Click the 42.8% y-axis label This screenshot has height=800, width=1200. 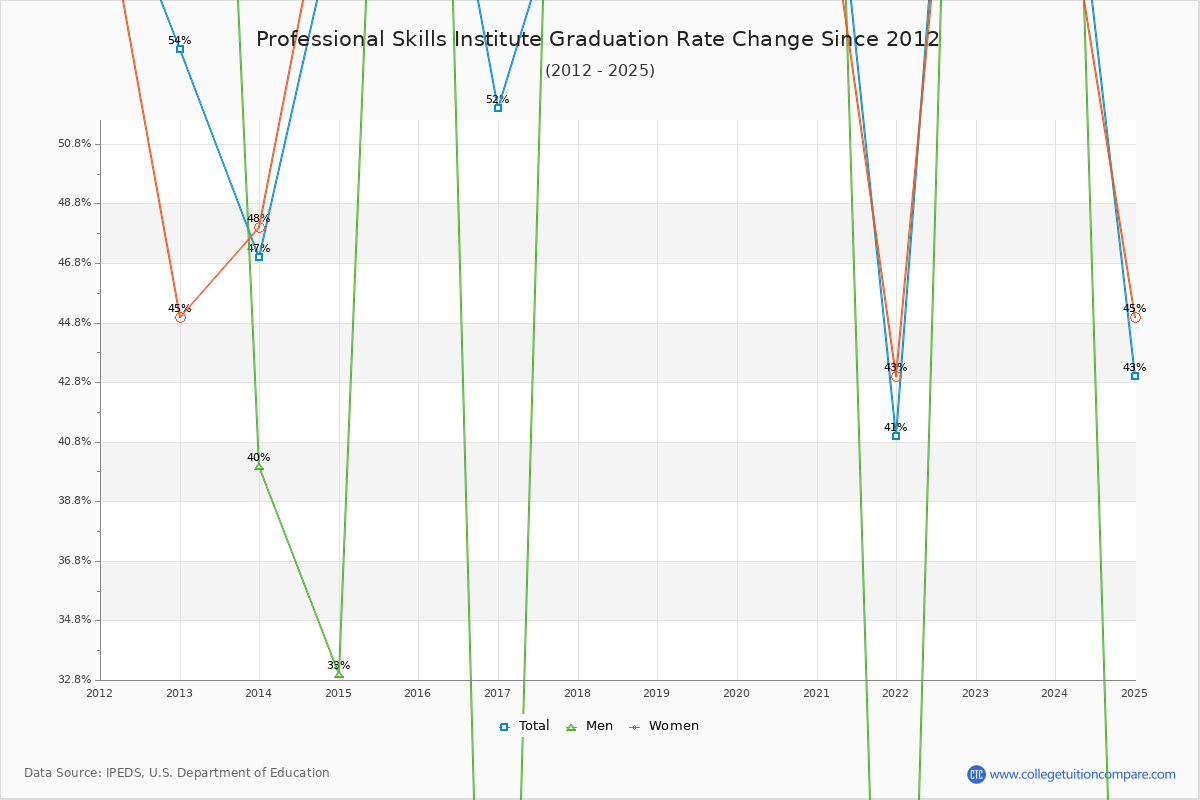[75, 382]
